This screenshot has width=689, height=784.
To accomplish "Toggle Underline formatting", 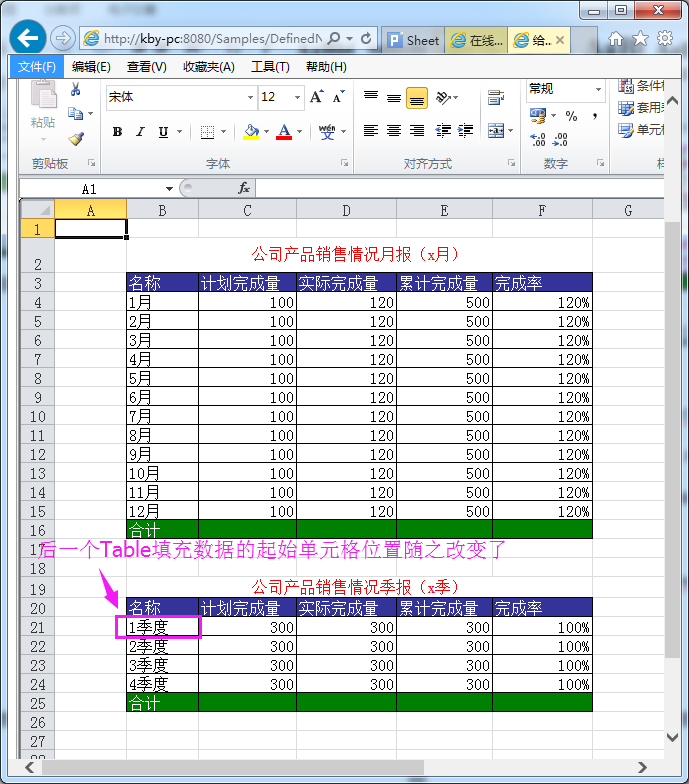I will click(161, 132).
